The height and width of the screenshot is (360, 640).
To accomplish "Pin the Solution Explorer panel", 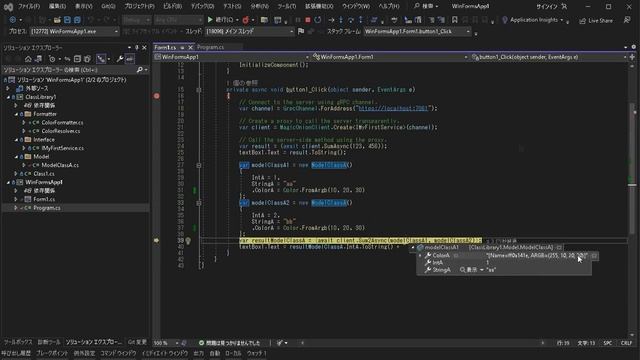I will [x=137, y=48].
